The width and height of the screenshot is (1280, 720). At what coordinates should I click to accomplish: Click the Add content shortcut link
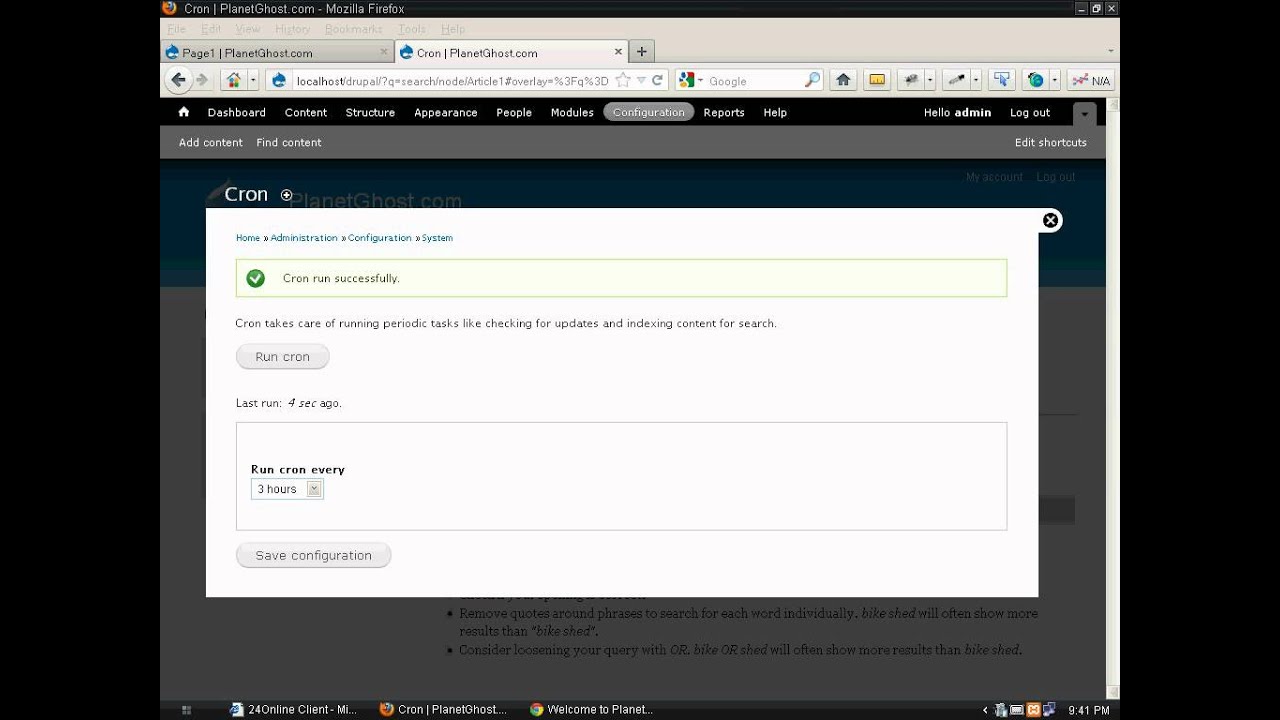[x=211, y=142]
